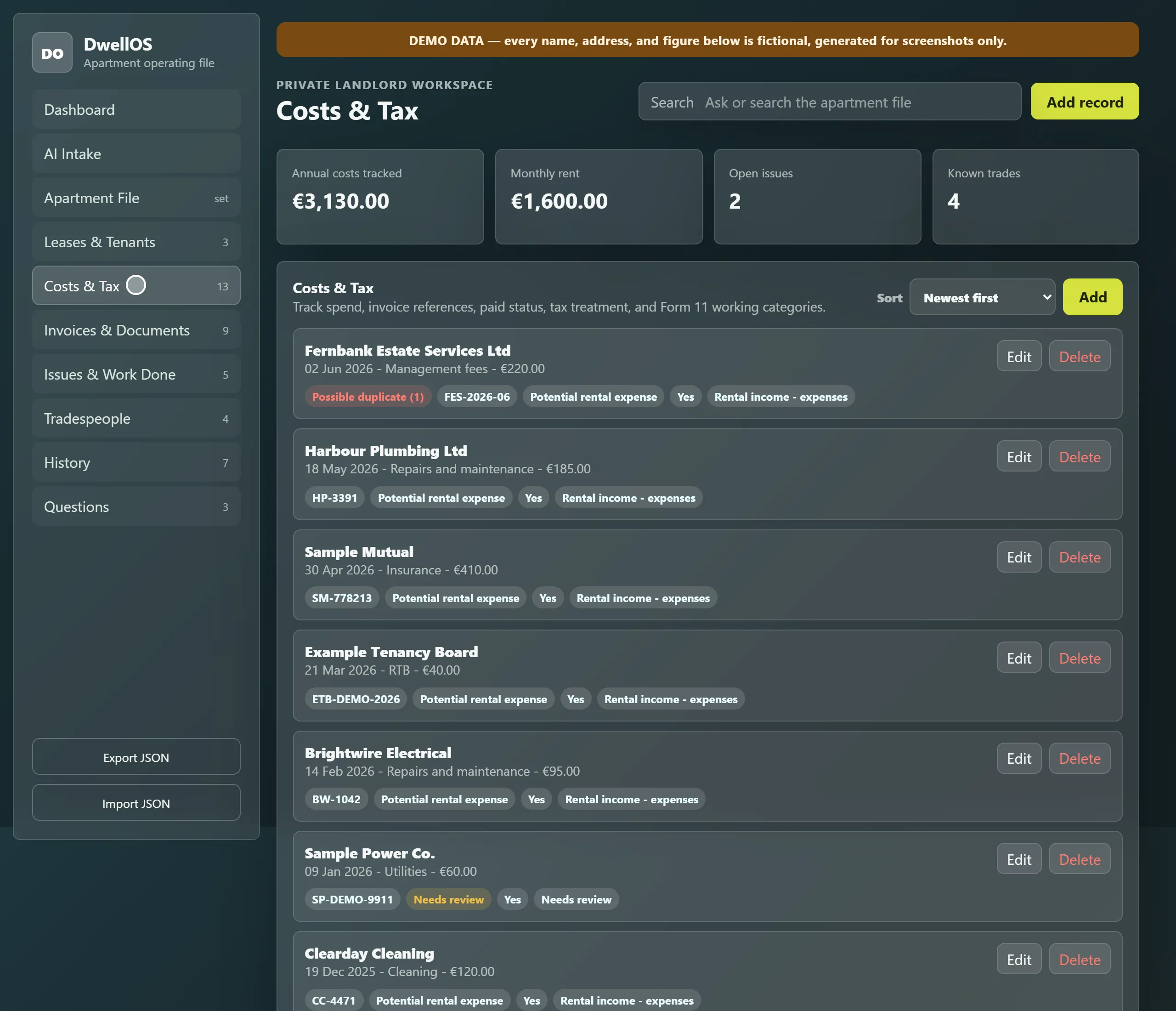Delete the Harbour Plumbing Ltd record
The width and height of the screenshot is (1176, 1011).
coord(1080,457)
